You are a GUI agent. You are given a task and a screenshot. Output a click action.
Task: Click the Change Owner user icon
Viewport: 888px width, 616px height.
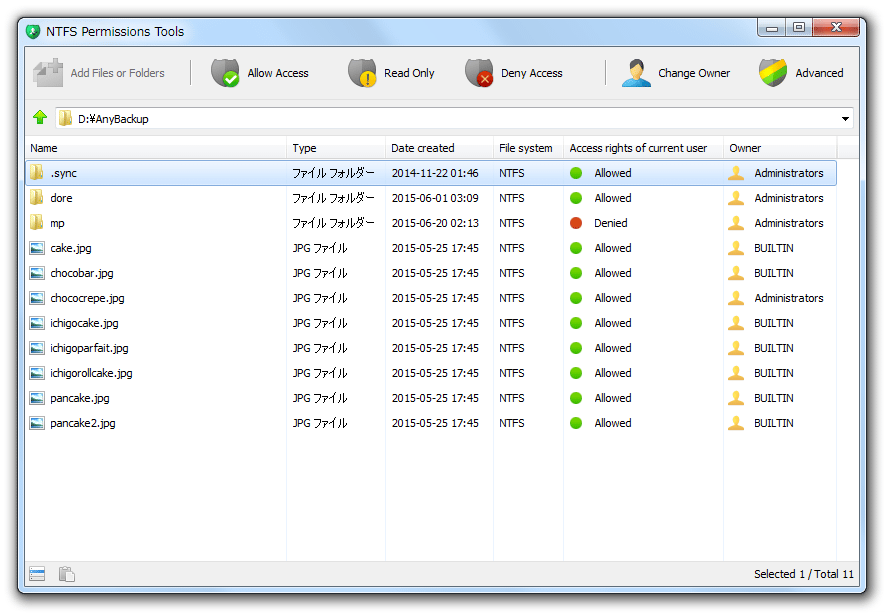(636, 73)
